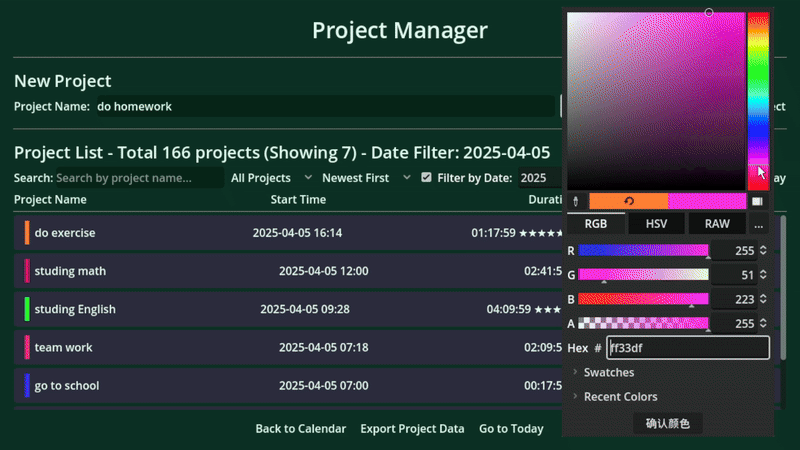This screenshot has width=800, height=450.
Task: Click the blue color bar of go to school
Action: [x=27, y=385]
